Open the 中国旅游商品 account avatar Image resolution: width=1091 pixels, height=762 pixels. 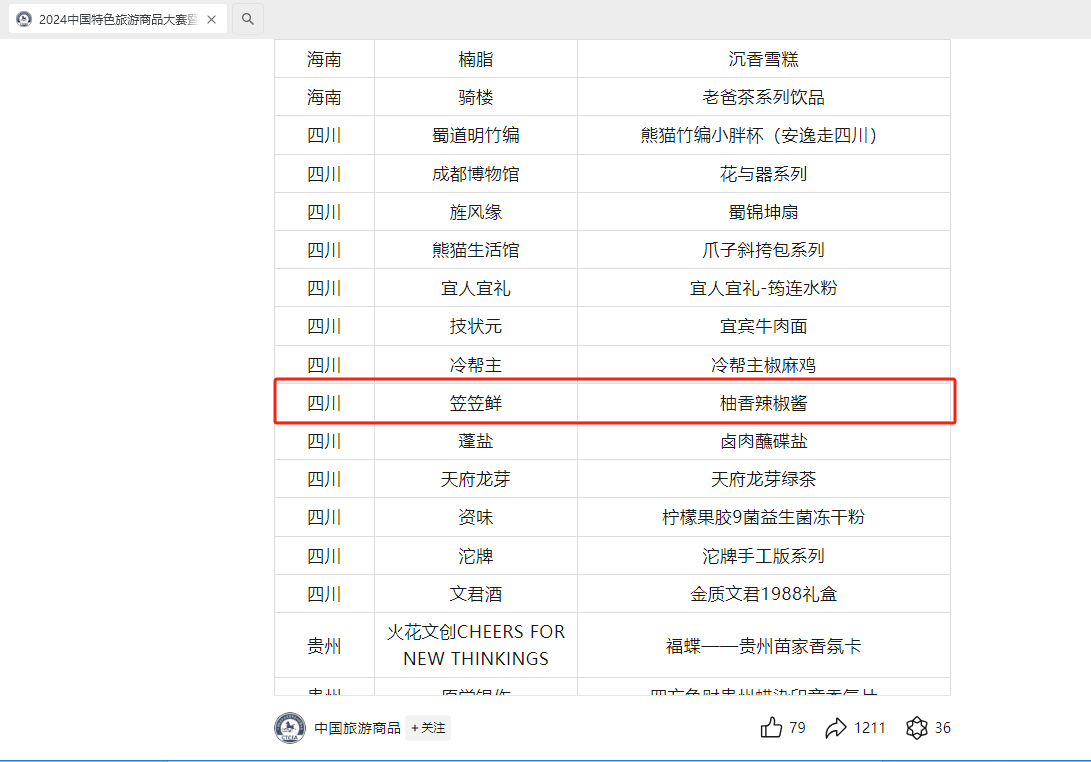[289, 728]
